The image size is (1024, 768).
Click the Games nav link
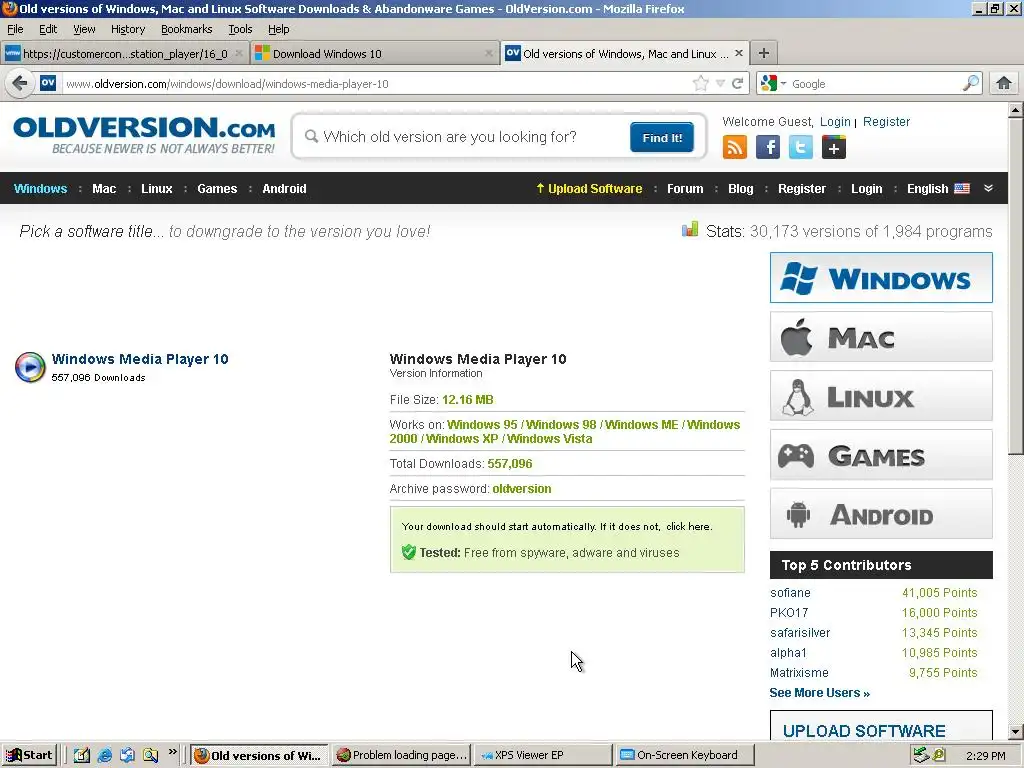[x=217, y=189]
